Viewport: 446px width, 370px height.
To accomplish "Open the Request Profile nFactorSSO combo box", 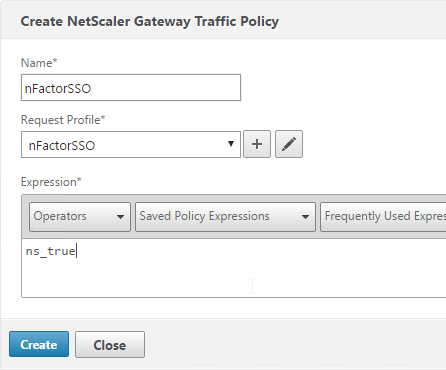I will click(131, 144).
